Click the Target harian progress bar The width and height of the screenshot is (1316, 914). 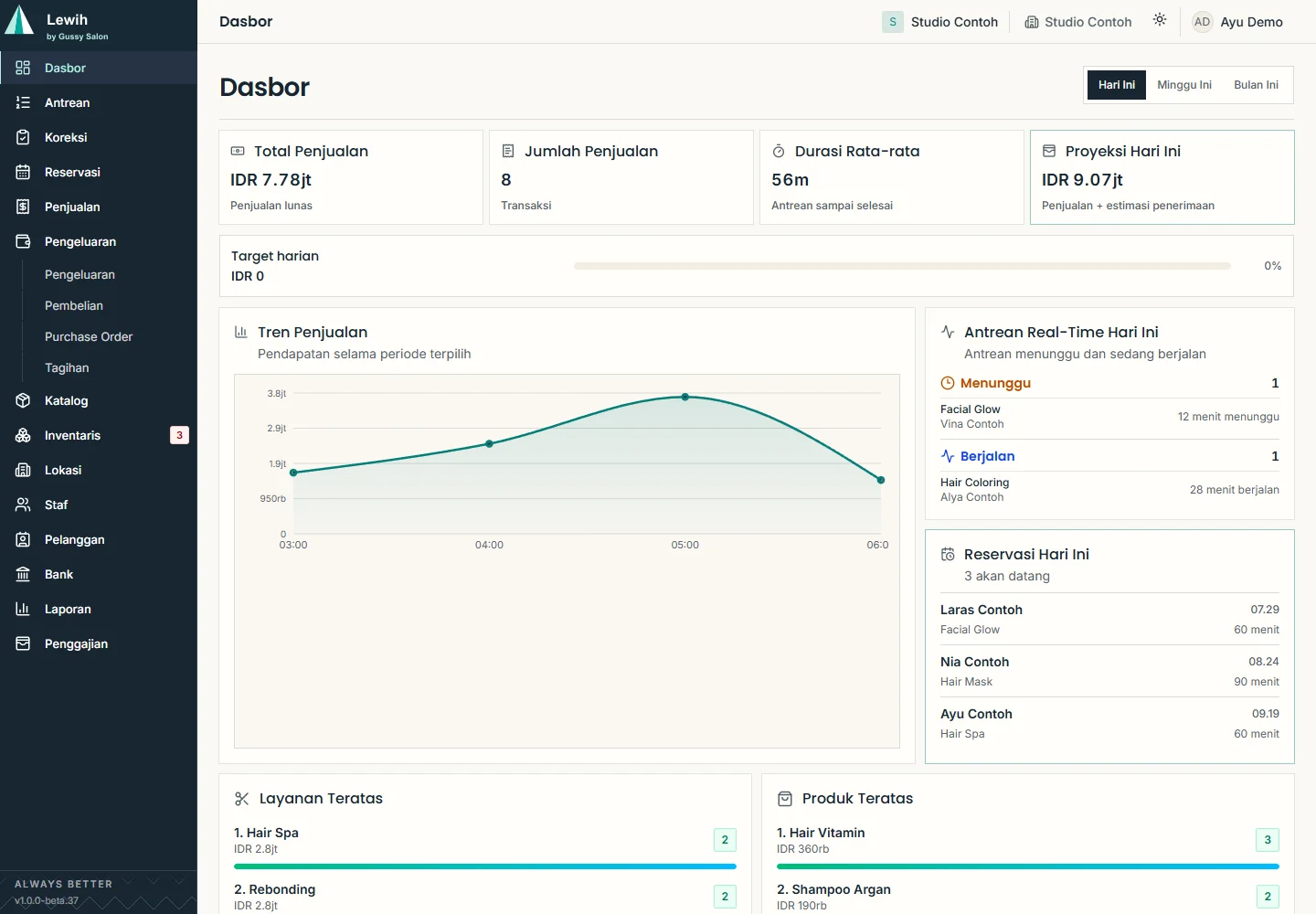click(x=902, y=266)
